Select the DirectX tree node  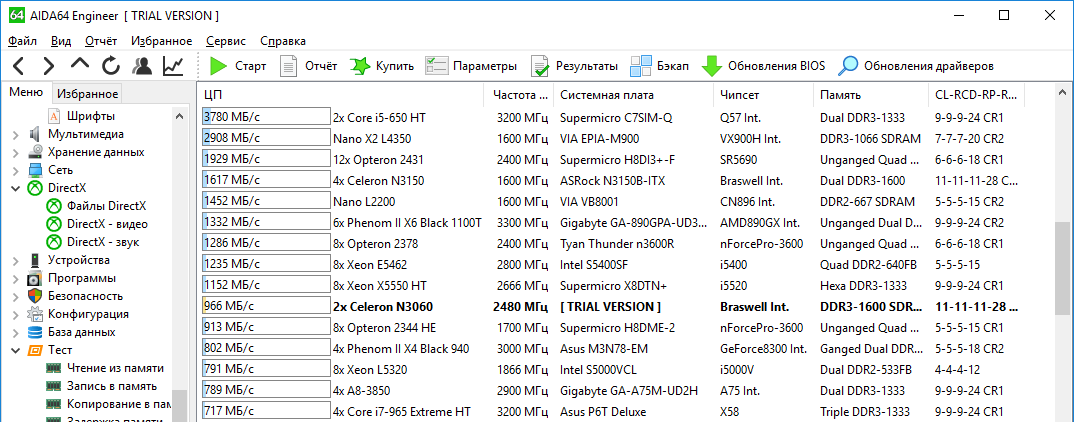click(66, 188)
